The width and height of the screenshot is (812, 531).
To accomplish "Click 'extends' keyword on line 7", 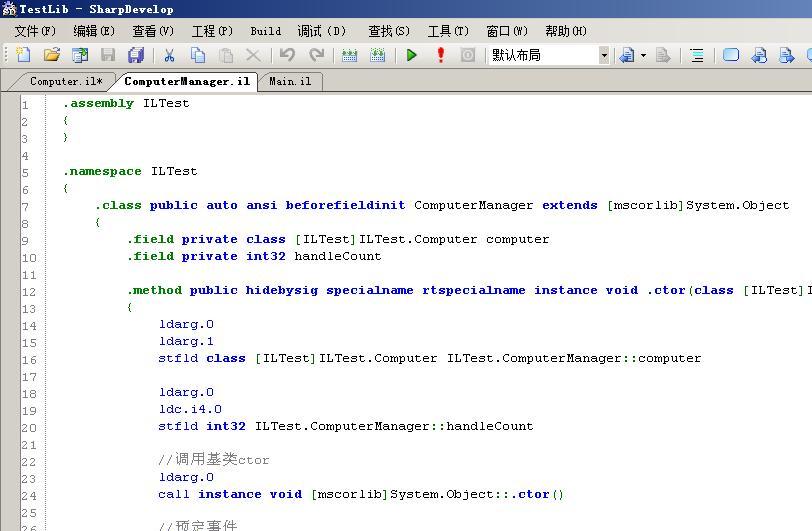I will (x=570, y=205).
